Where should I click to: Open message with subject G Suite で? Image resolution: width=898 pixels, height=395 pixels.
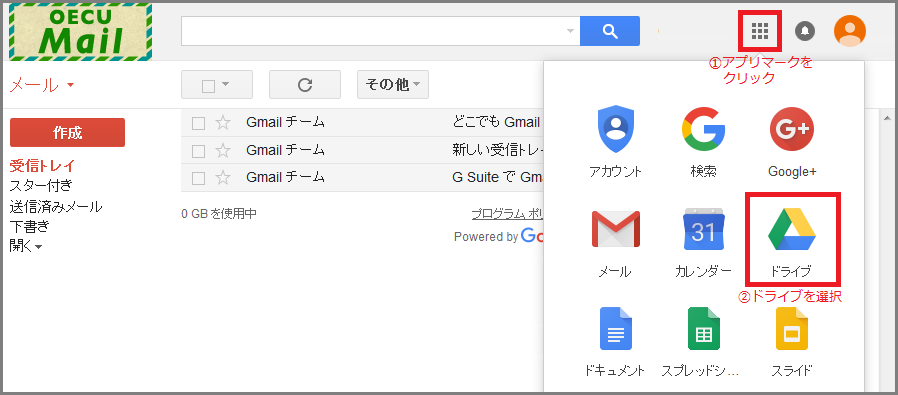pyautogui.click(x=497, y=178)
